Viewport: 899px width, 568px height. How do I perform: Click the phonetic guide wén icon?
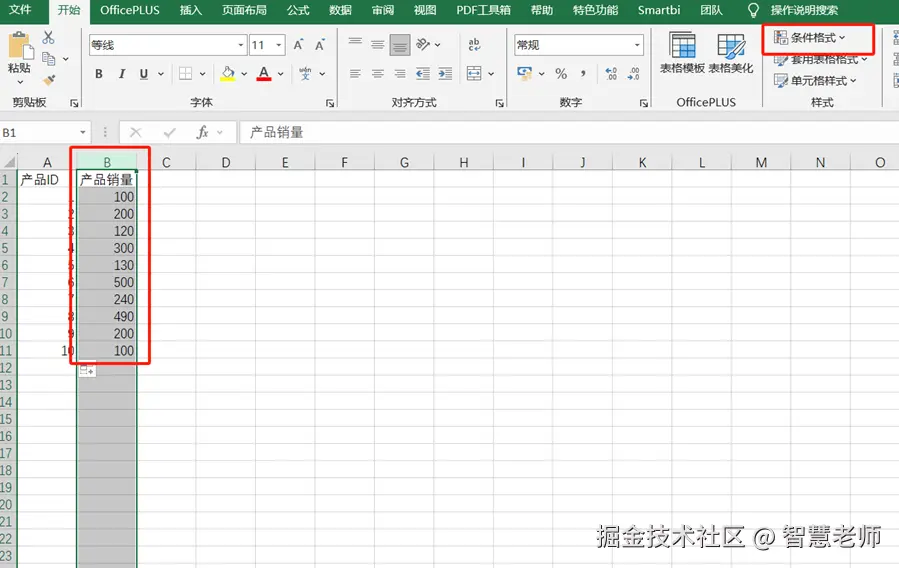pos(305,73)
